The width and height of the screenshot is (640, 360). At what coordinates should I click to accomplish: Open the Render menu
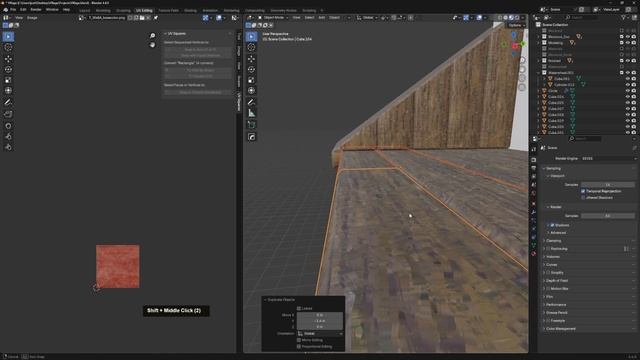pos(36,9)
